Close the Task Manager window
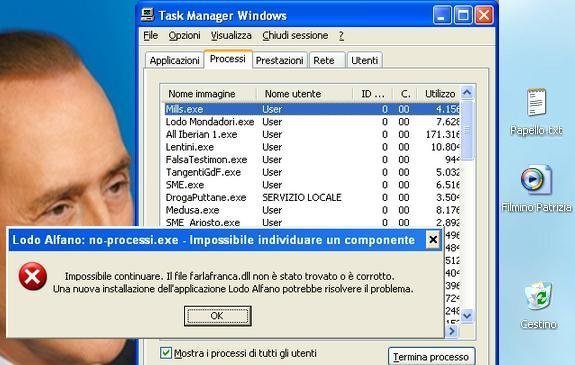The width and height of the screenshot is (575, 365). [x=484, y=15]
